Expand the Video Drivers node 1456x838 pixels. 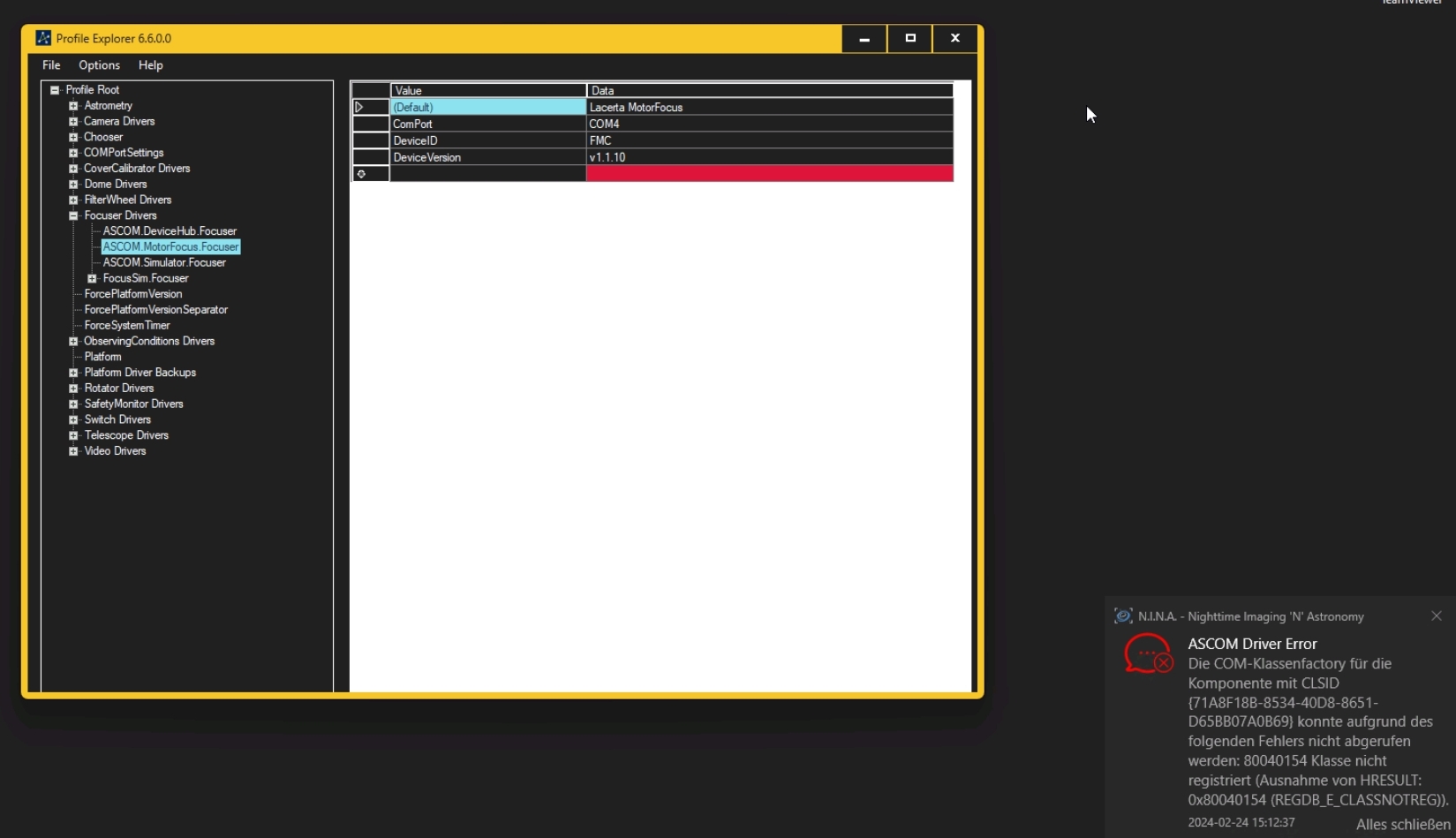(73, 451)
